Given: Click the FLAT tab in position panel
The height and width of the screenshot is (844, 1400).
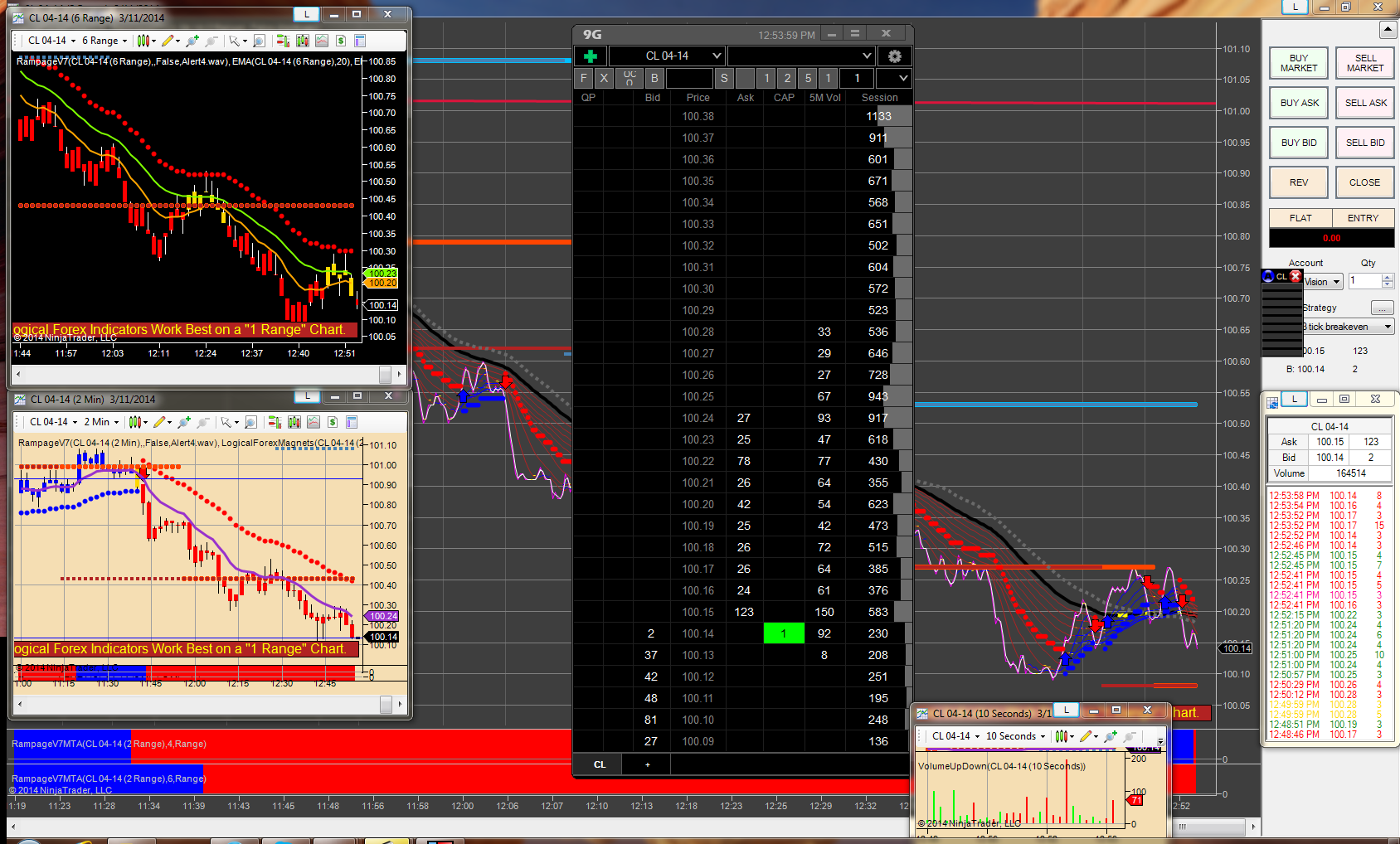Looking at the screenshot, I should point(1300,218).
